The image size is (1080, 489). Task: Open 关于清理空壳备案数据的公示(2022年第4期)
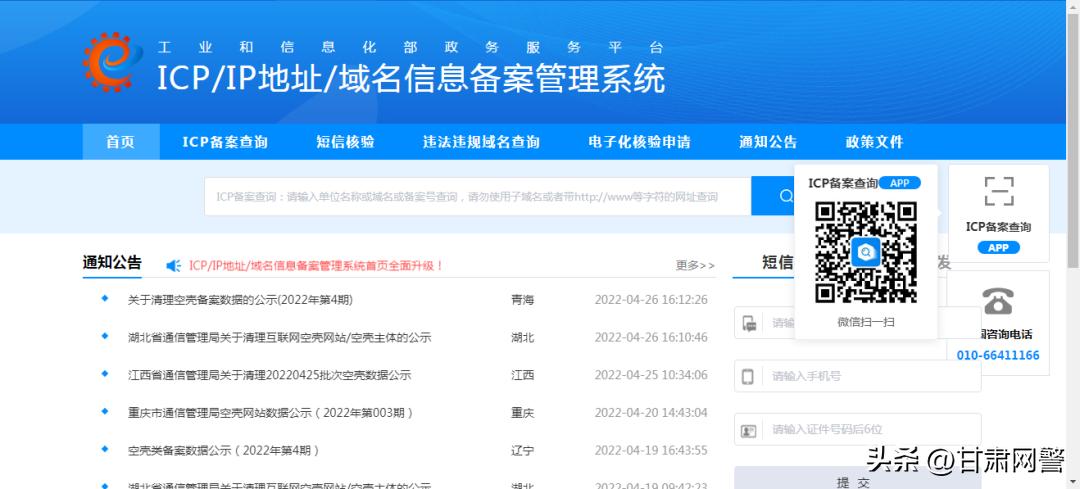coord(240,300)
